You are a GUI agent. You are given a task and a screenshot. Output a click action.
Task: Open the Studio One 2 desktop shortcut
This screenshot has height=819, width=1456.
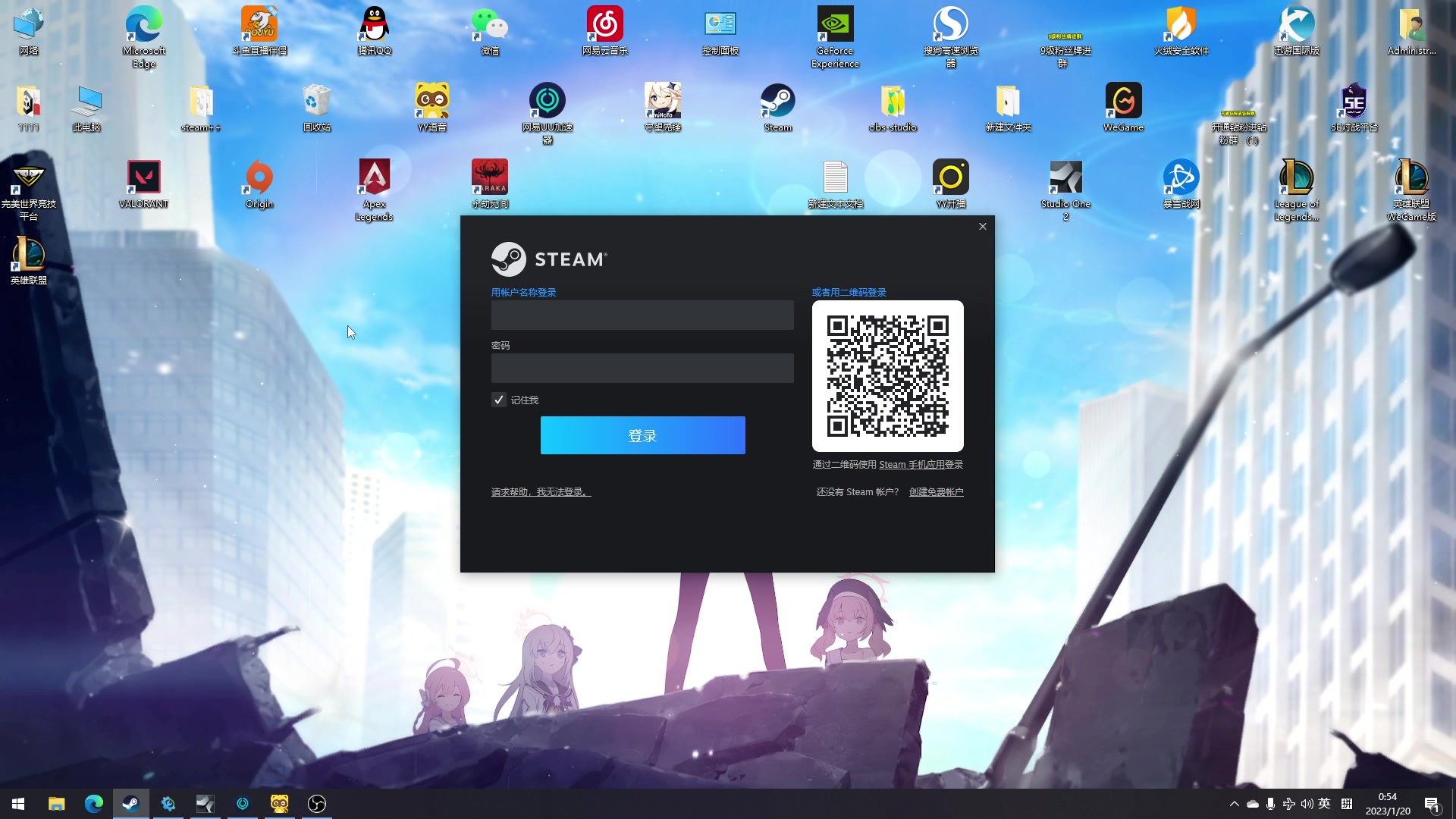pyautogui.click(x=1065, y=178)
